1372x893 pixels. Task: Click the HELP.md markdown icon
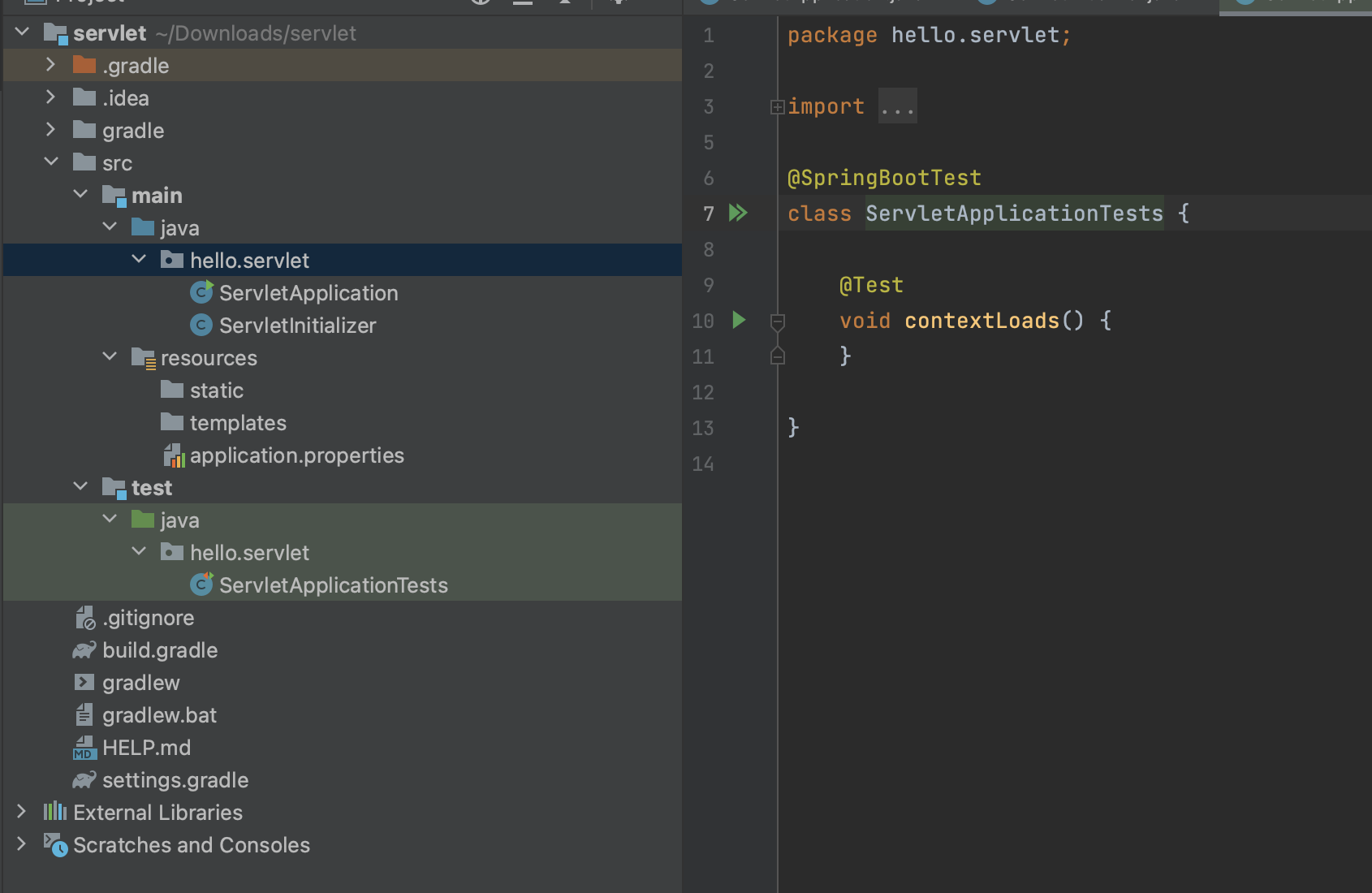84,748
